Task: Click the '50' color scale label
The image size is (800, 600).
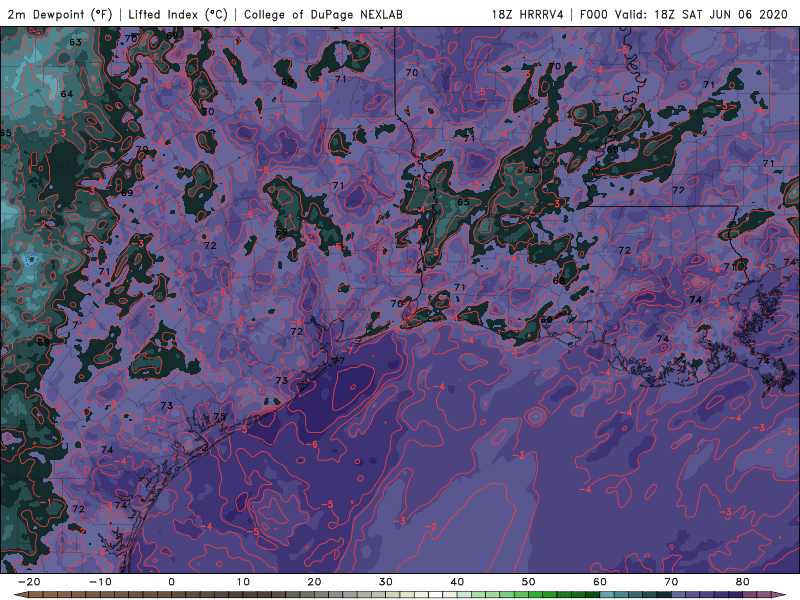Action: coord(529,582)
